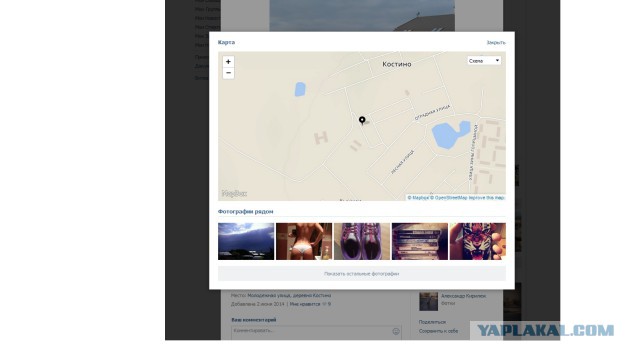Focus the Комментировать comment input field
640x360 pixels.
(x=316, y=332)
